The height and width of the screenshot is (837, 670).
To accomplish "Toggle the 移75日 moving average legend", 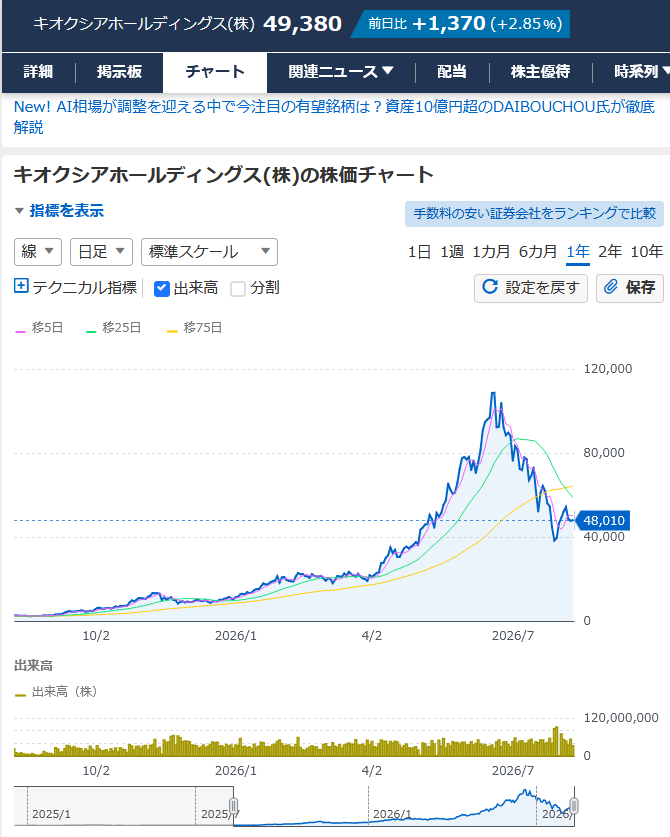I will point(195,328).
